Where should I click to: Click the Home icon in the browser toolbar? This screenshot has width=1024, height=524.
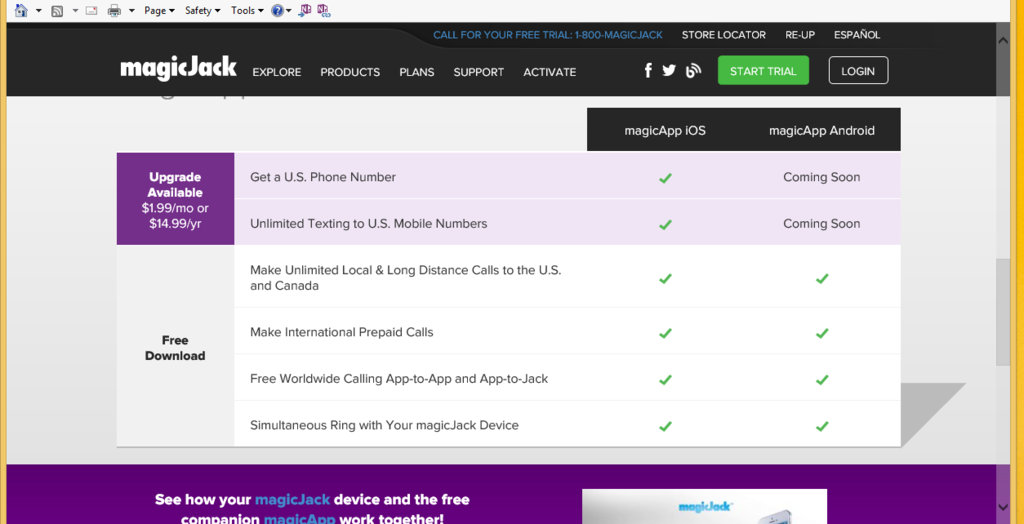point(22,10)
